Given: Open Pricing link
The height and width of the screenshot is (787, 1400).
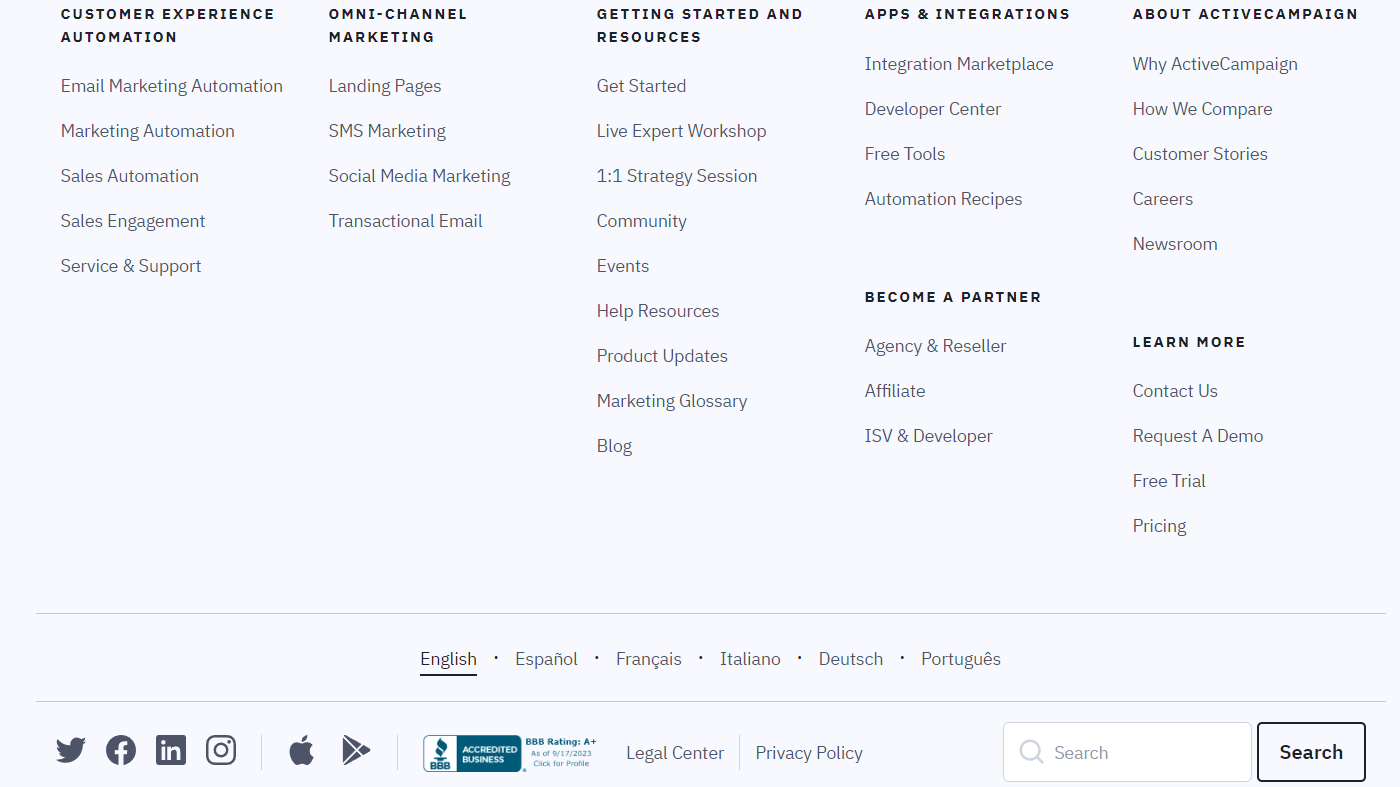Looking at the screenshot, I should (x=1160, y=526).
